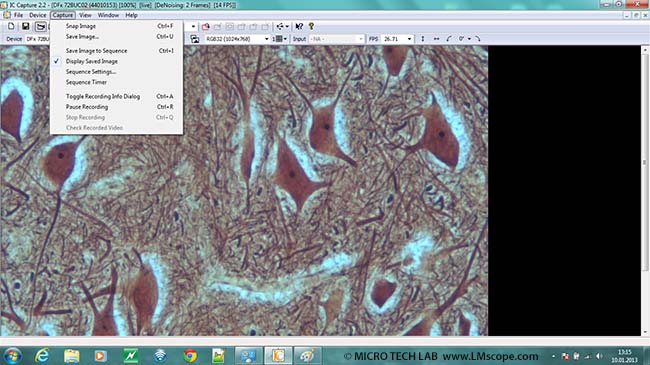Switch to IC Capture taskbar button
Viewport: 650px width, 365px height.
(x=278, y=355)
